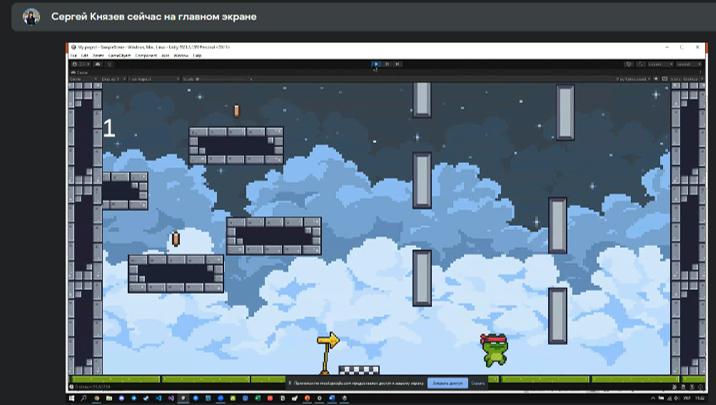Click the blue Закрыть доступ button
The height and width of the screenshot is (405, 716).
(447, 382)
